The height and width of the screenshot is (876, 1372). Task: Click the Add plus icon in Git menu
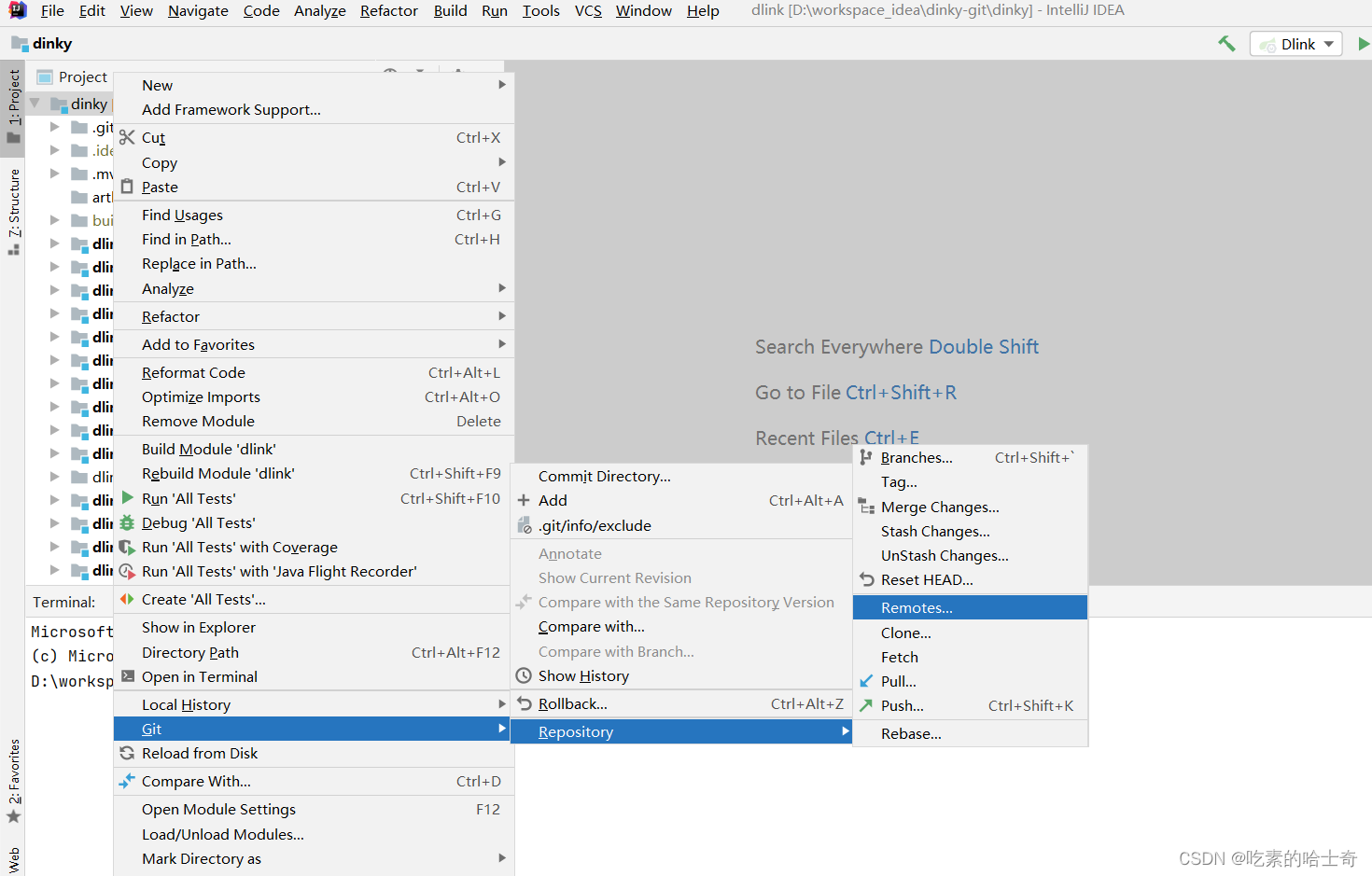pyautogui.click(x=524, y=500)
